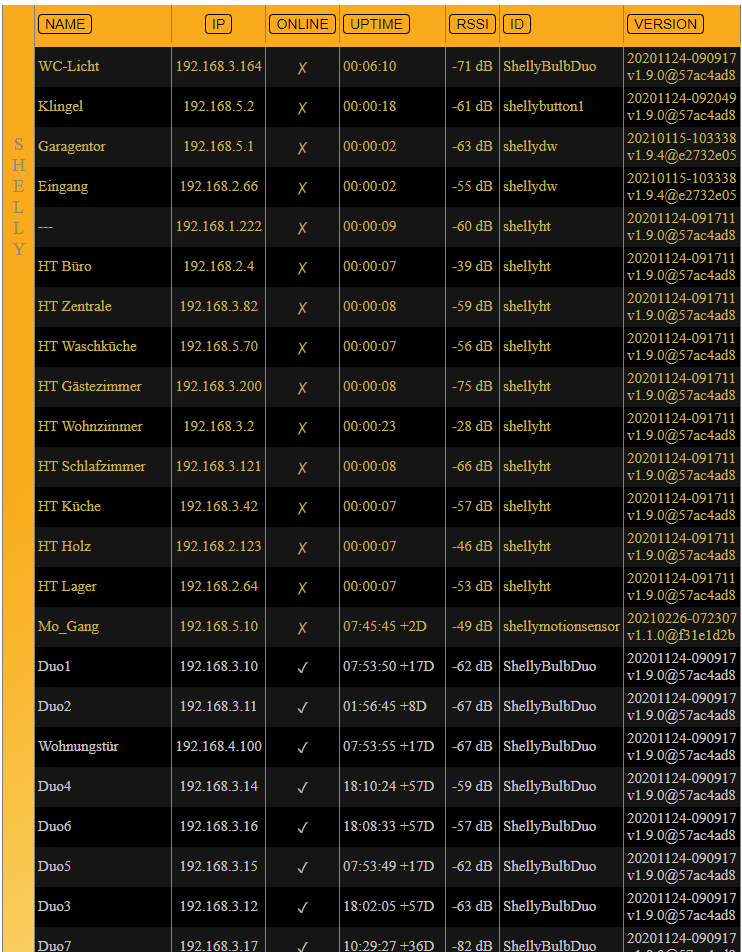This screenshot has width=742, height=952.
Task: Click the IP column header button
Action: pyautogui.click(x=218, y=24)
